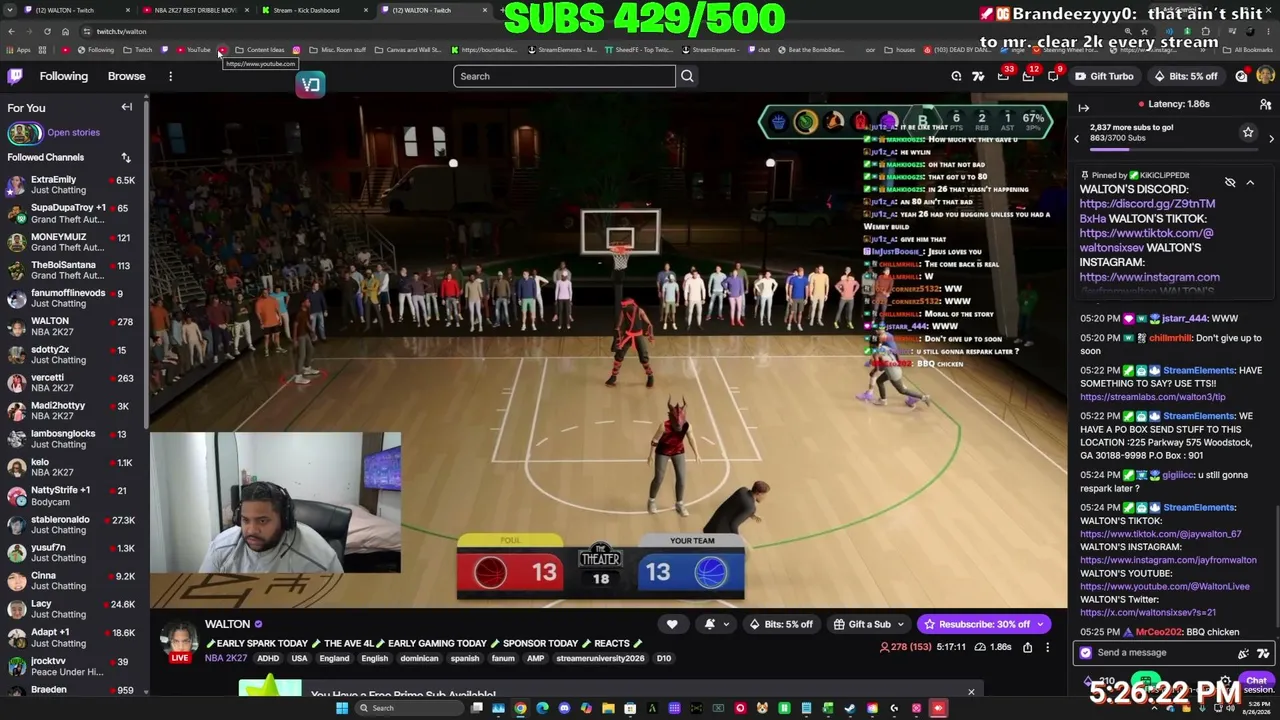The width and height of the screenshot is (1280, 720).
Task: Open the YouTube bookmark
Action: tap(193, 49)
